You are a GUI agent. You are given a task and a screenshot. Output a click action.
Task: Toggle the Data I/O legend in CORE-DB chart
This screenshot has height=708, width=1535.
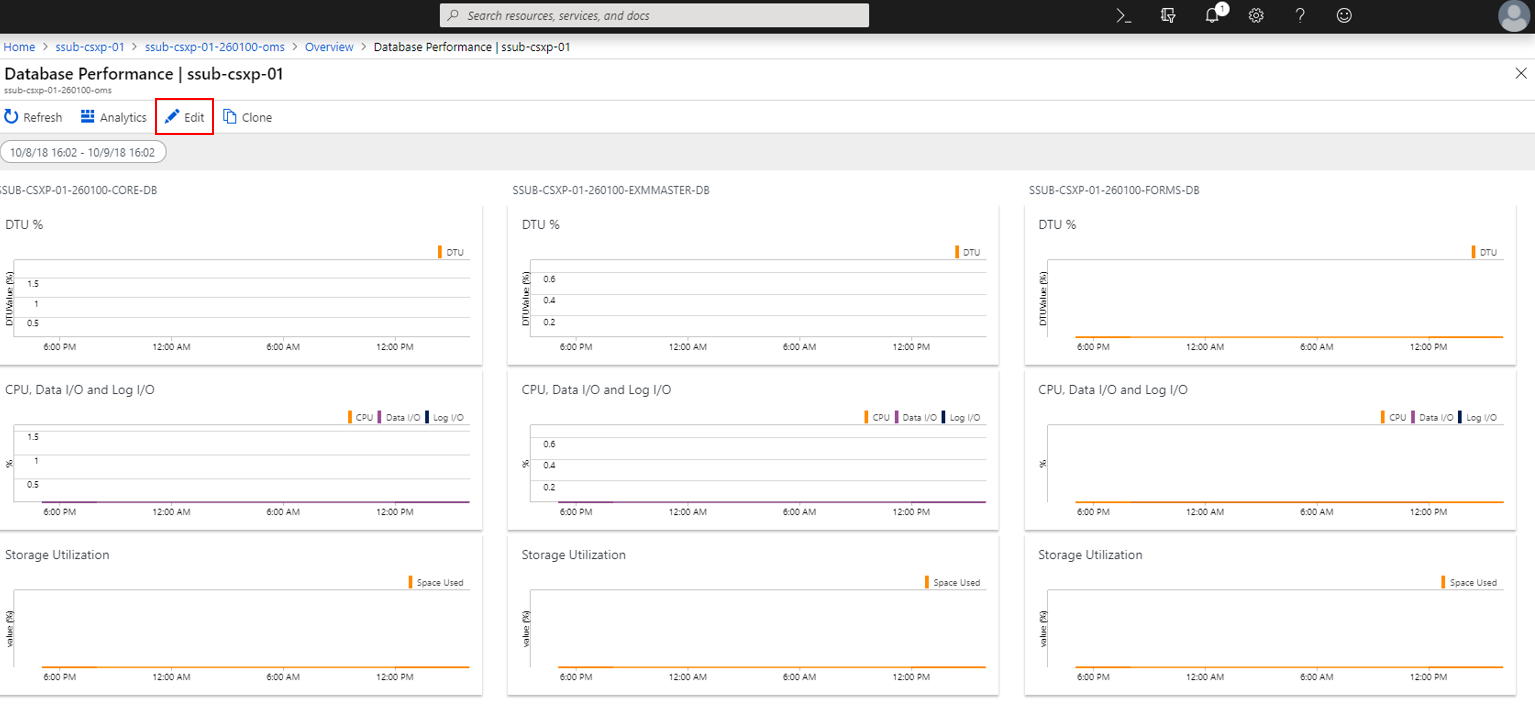click(x=402, y=417)
